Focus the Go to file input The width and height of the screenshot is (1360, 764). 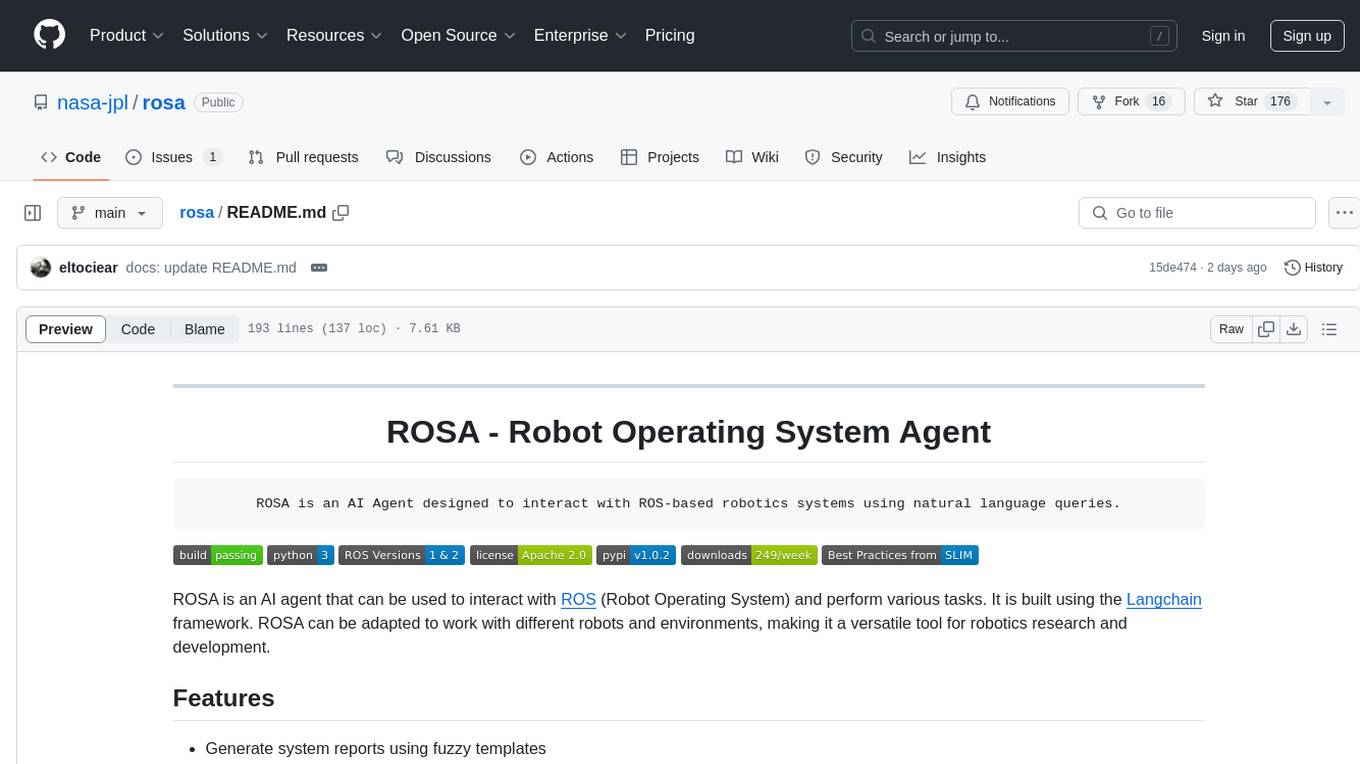point(1197,213)
